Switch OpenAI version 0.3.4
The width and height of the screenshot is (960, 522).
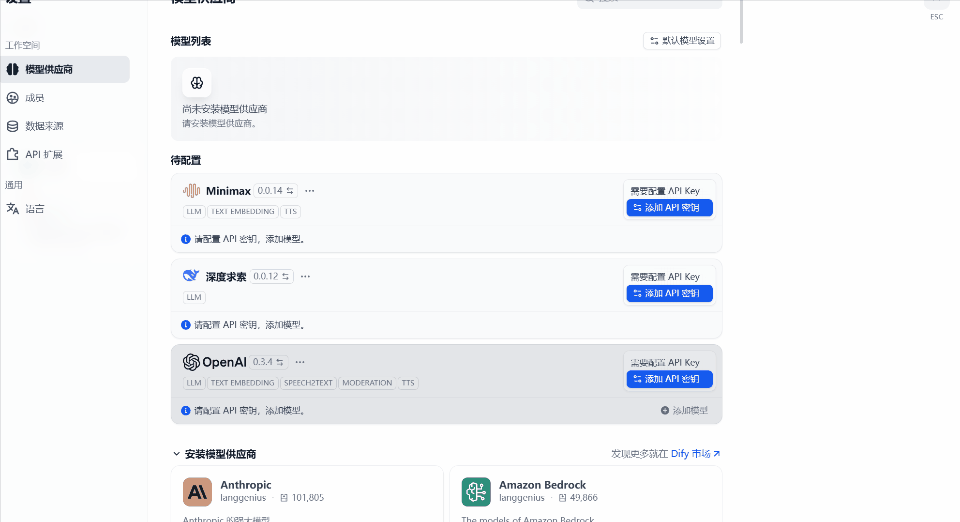click(268, 362)
